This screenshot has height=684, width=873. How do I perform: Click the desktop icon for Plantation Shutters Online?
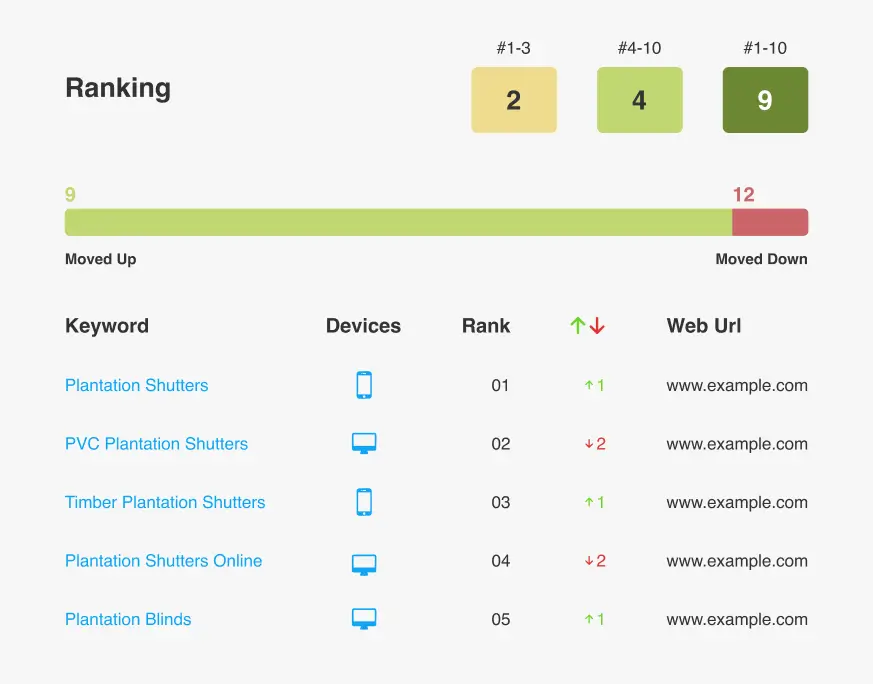pyautogui.click(x=364, y=564)
